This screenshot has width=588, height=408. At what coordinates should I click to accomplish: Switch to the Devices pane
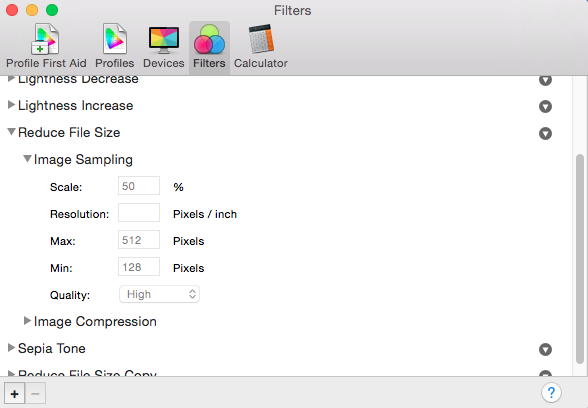point(164,46)
